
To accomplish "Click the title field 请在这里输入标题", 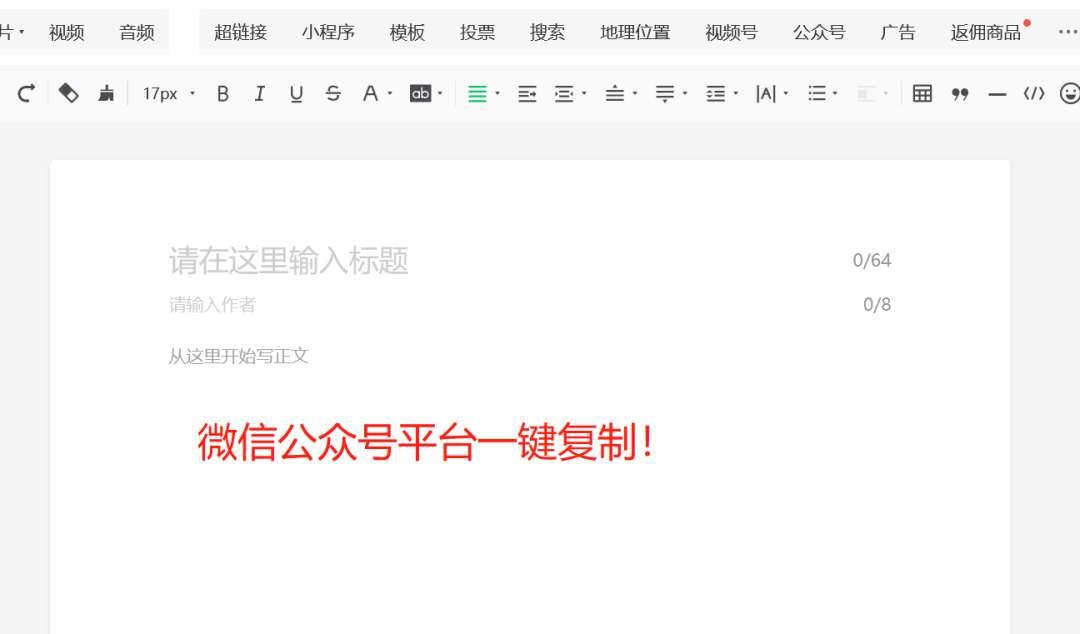I will [289, 261].
